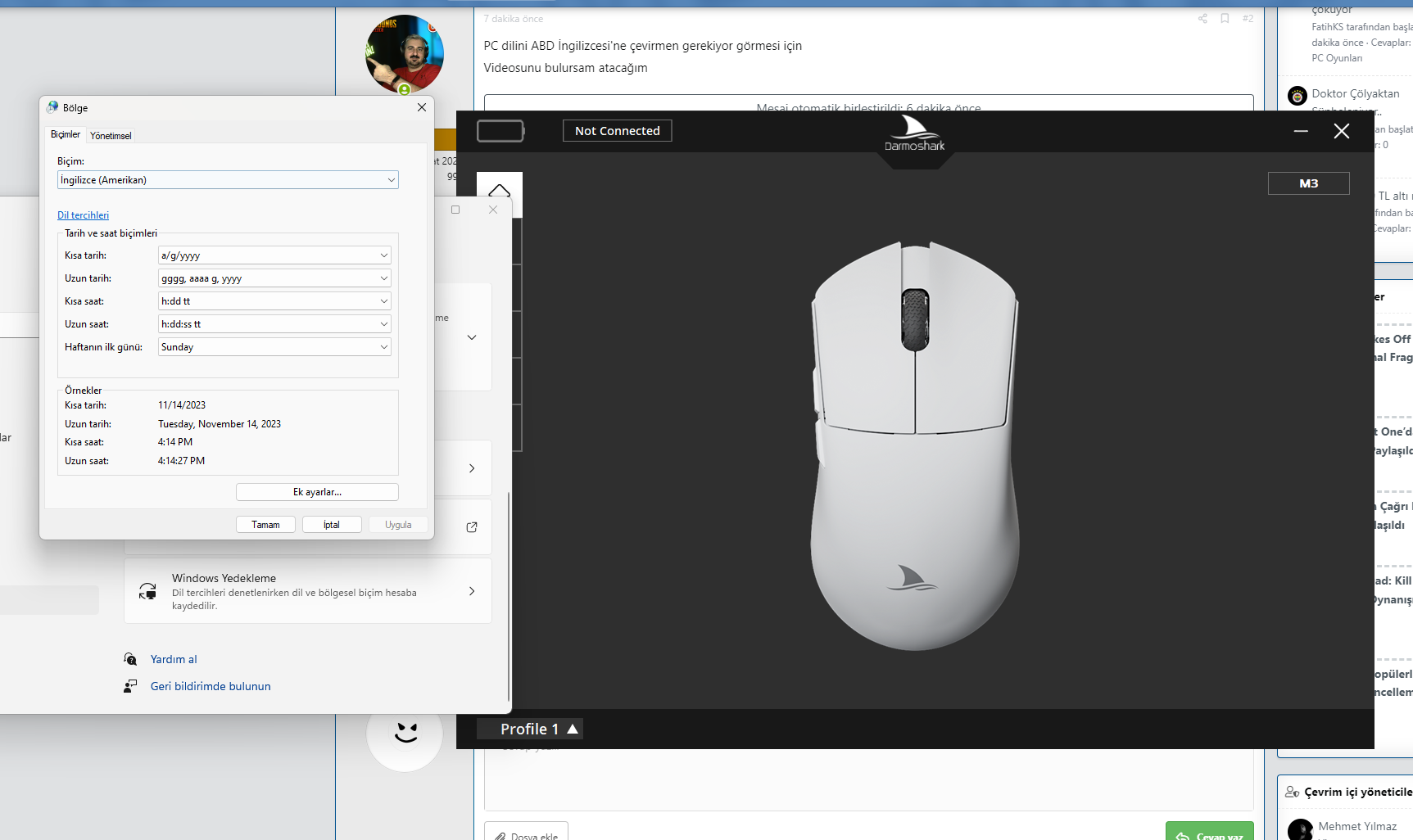Close the Settings window

click(x=493, y=210)
